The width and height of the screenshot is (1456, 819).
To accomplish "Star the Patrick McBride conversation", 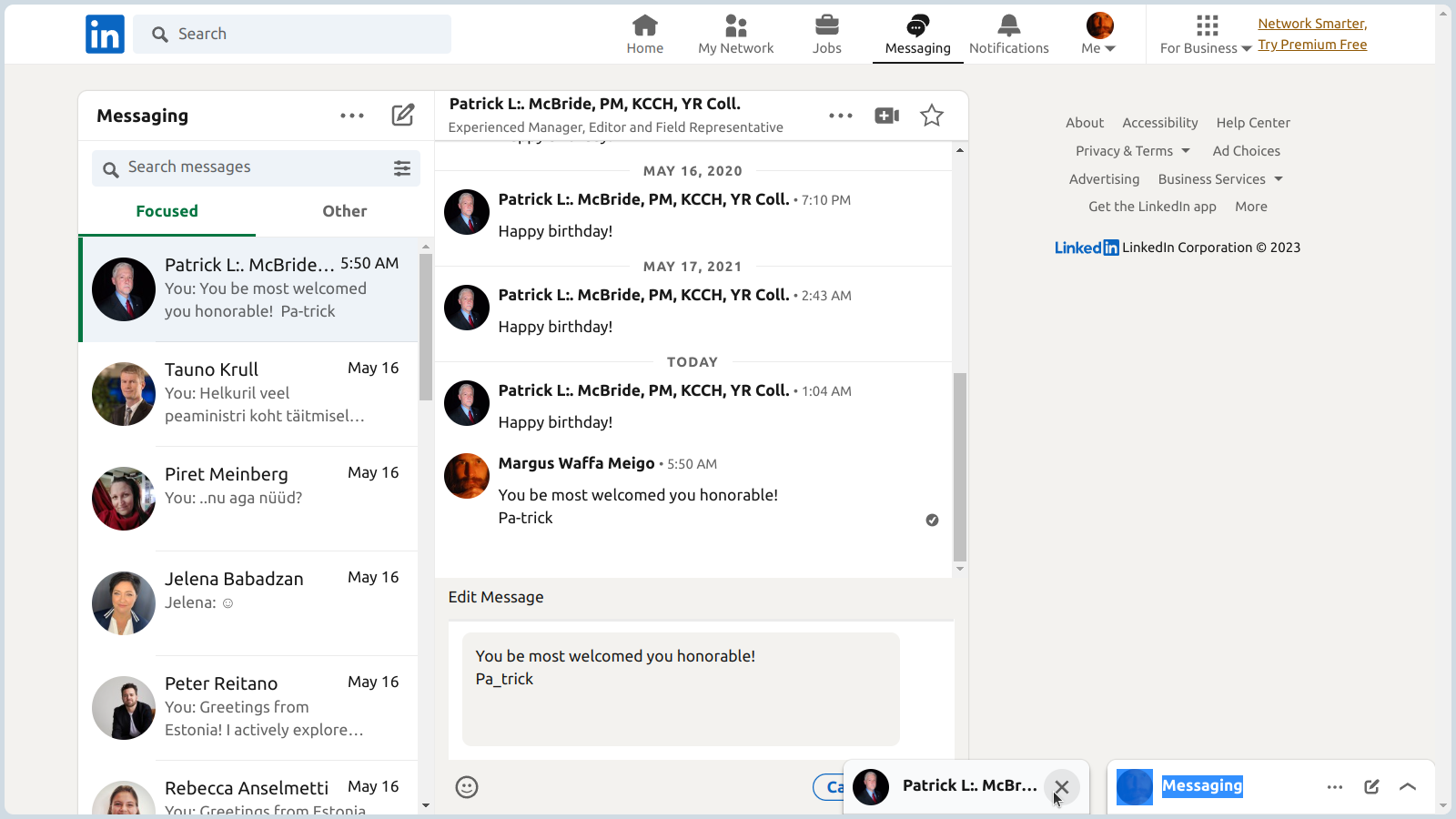I will point(932,116).
